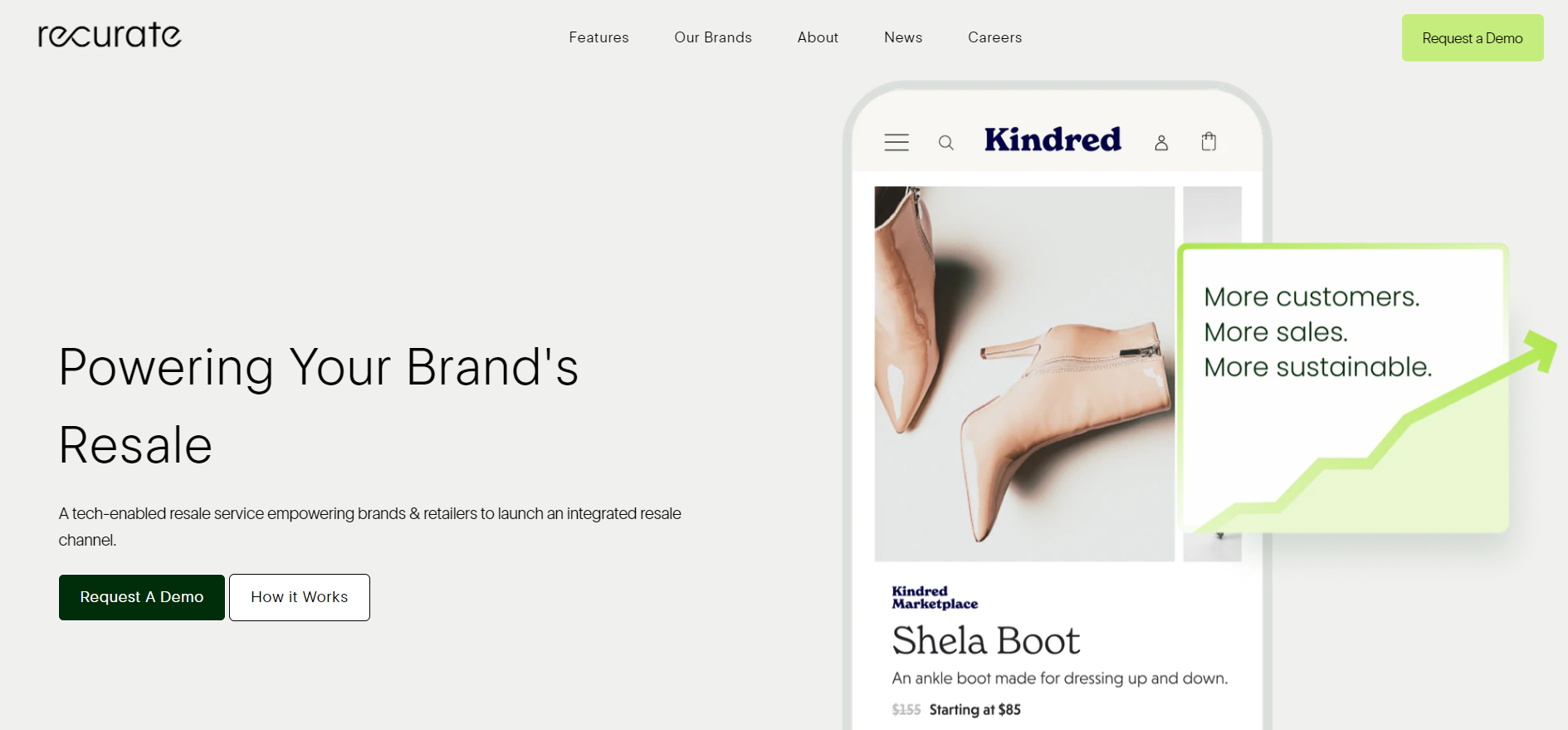1568x730 pixels.
Task: Click the Kindred brand logo
Action: pyautogui.click(x=1053, y=140)
